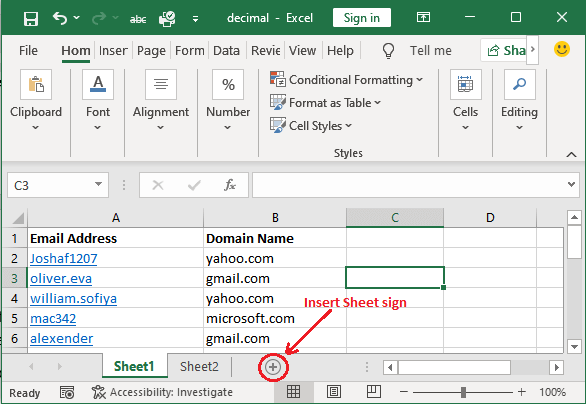Click the clipboard check icon in Quick Access
The image size is (586, 404).
pos(167,18)
